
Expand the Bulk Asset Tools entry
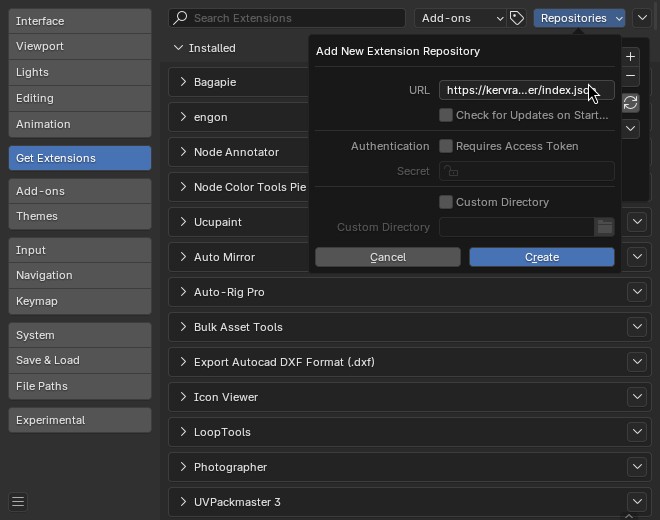click(183, 326)
